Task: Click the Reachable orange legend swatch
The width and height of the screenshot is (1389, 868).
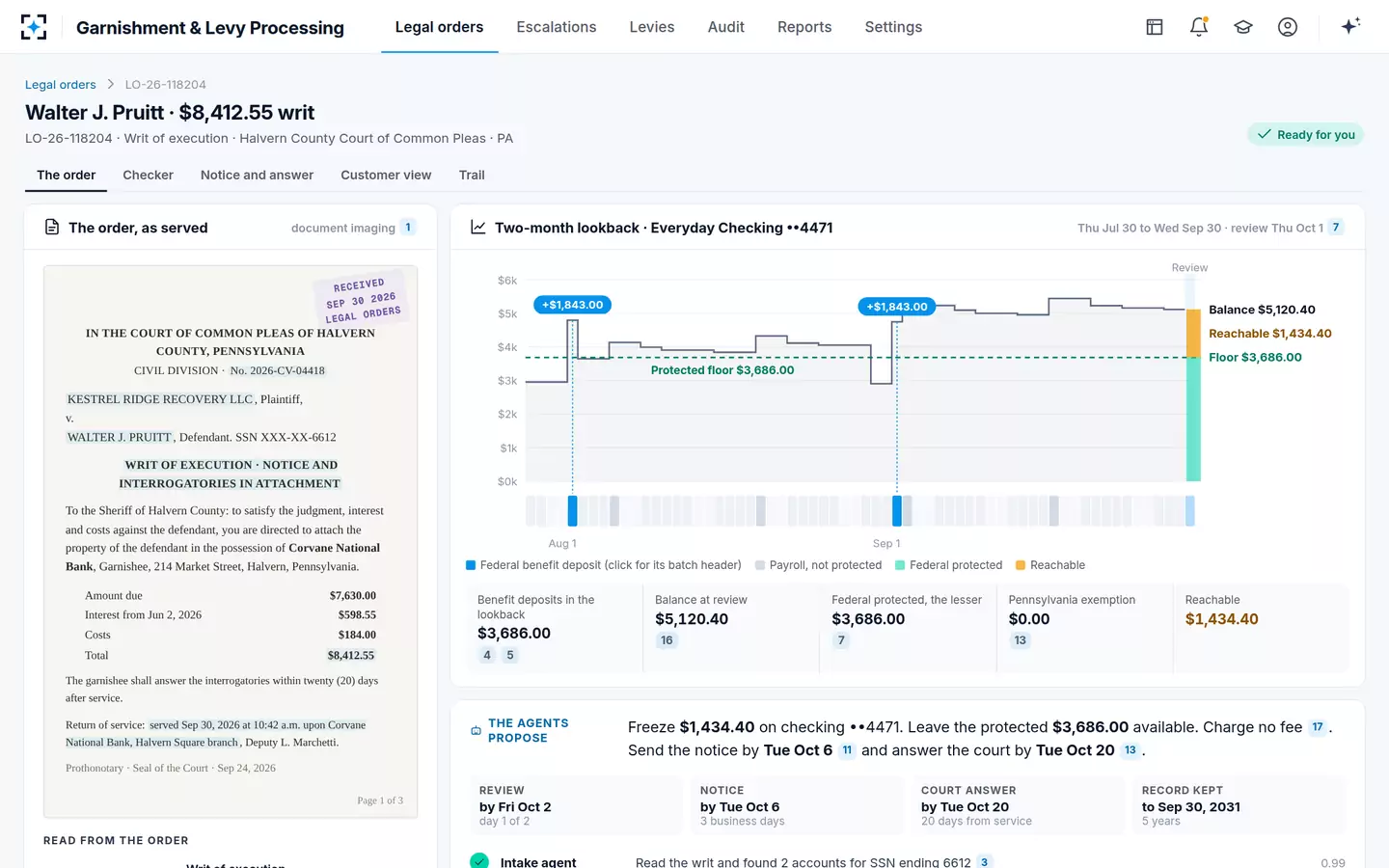Action: [x=1021, y=565]
